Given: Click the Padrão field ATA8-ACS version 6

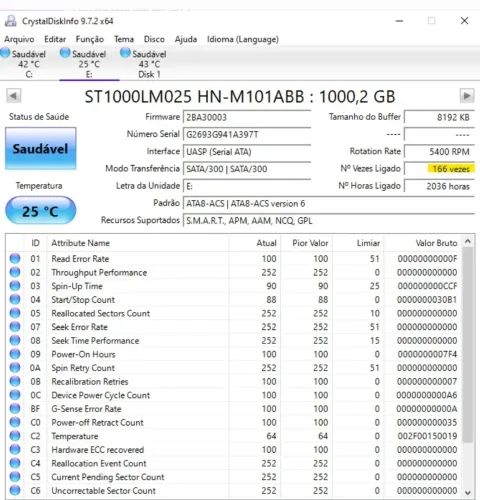Looking at the screenshot, I should [329, 203].
